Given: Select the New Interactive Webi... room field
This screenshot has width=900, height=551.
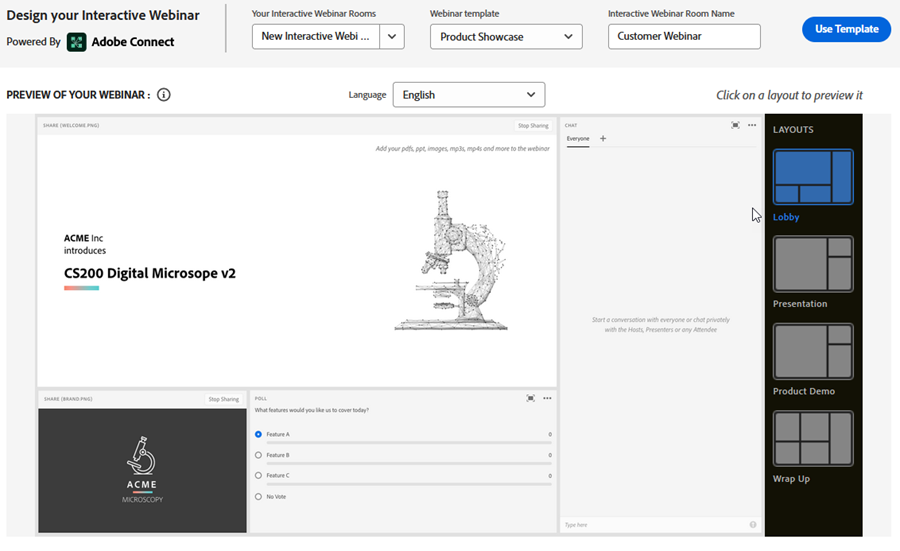Looking at the screenshot, I should (x=316, y=37).
